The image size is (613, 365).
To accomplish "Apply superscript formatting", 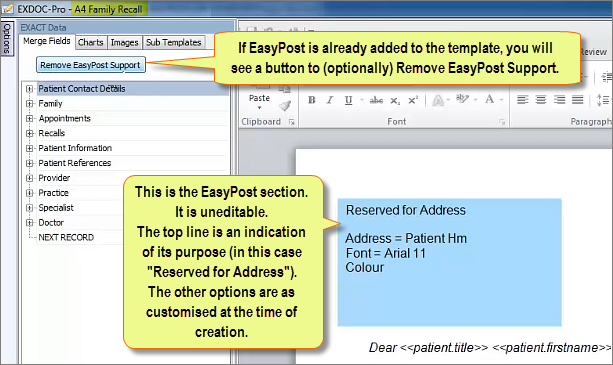I will 413,100.
